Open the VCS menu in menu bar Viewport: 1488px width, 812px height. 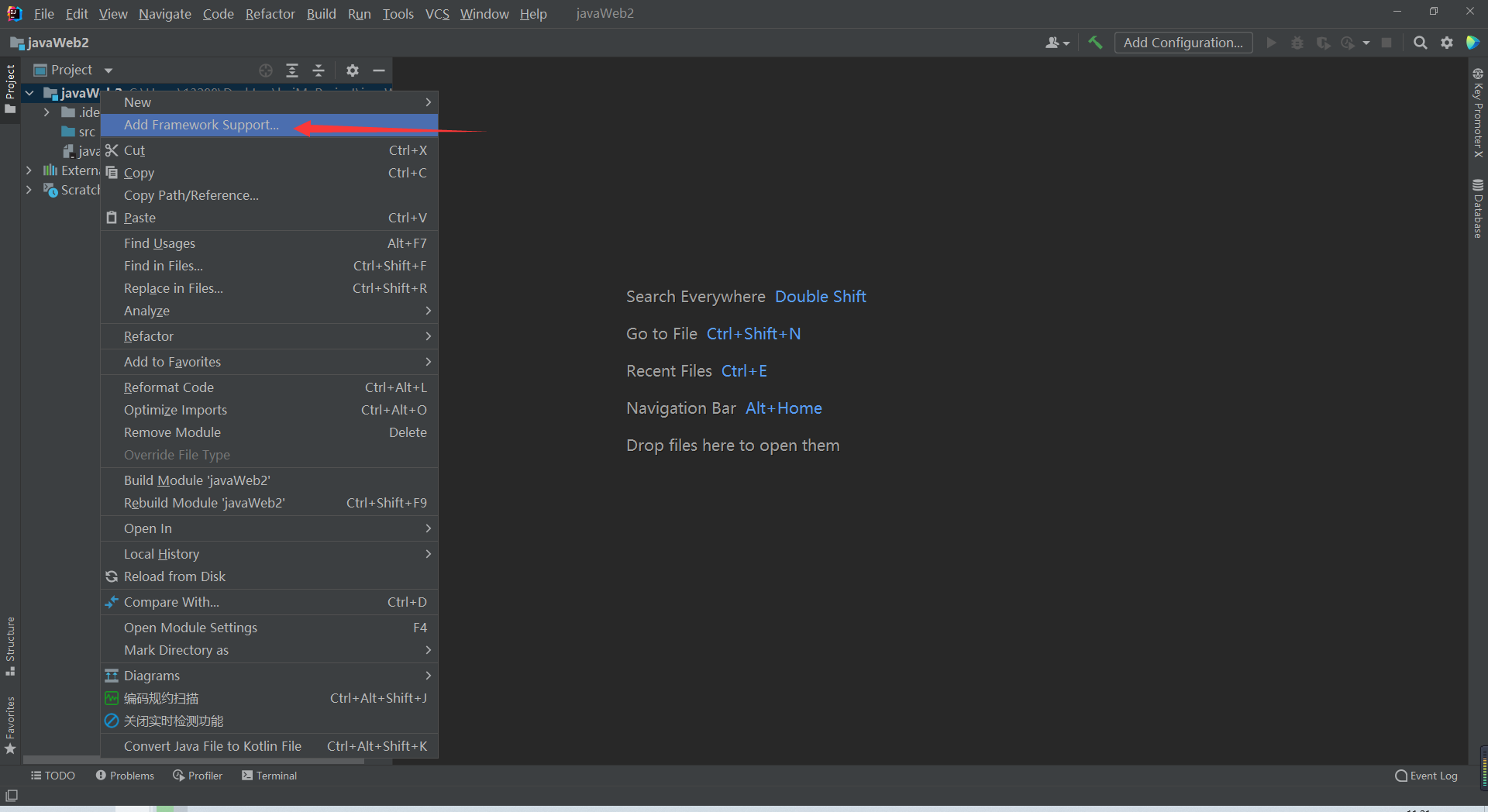tap(437, 14)
